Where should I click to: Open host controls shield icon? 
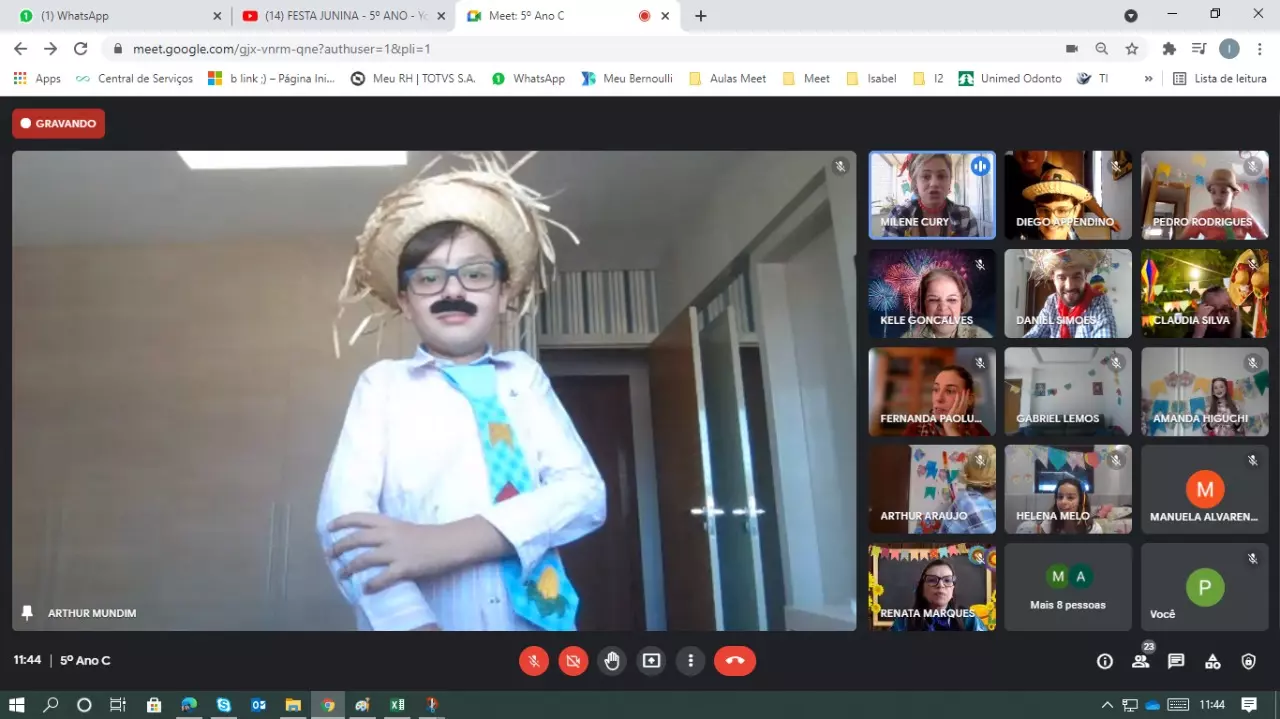[x=1248, y=661]
